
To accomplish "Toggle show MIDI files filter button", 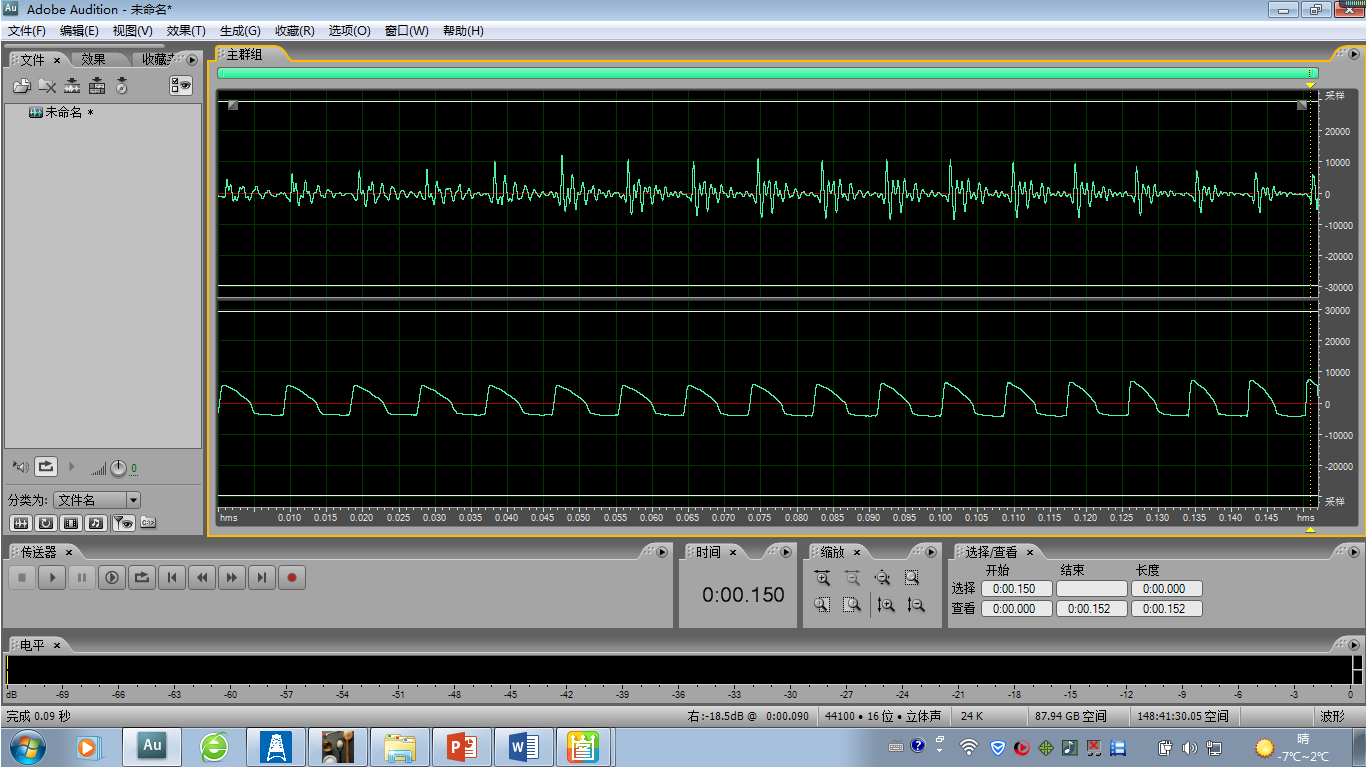I will point(95,523).
